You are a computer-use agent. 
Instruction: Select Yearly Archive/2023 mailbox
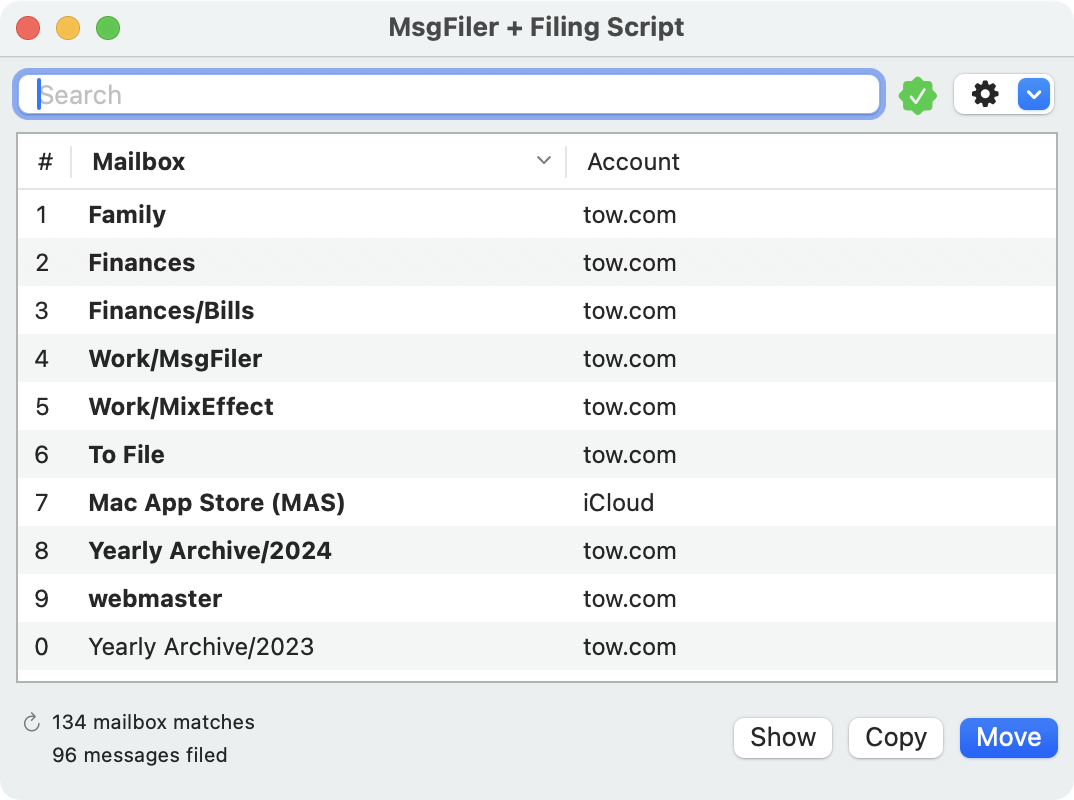[200, 647]
